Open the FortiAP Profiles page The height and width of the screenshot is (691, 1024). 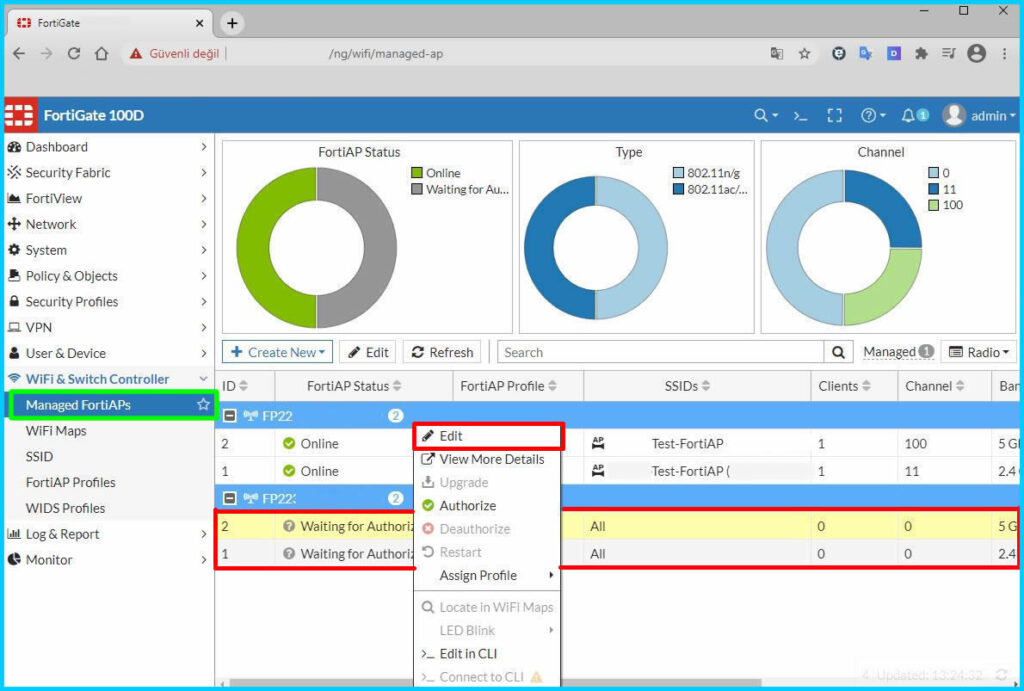pos(71,482)
